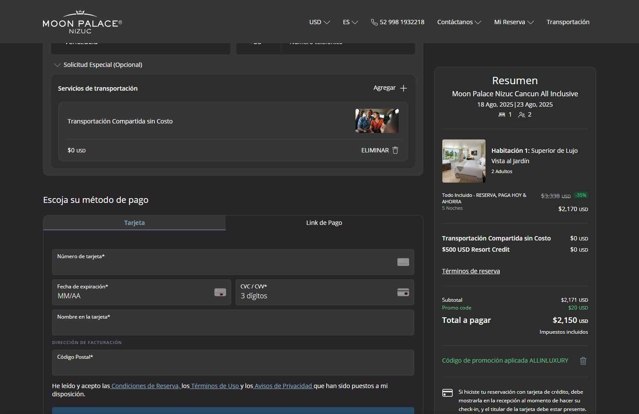The image size is (639, 414).
Task: Expand Solicitud Especial (Opcional) section
Action: pos(98,65)
